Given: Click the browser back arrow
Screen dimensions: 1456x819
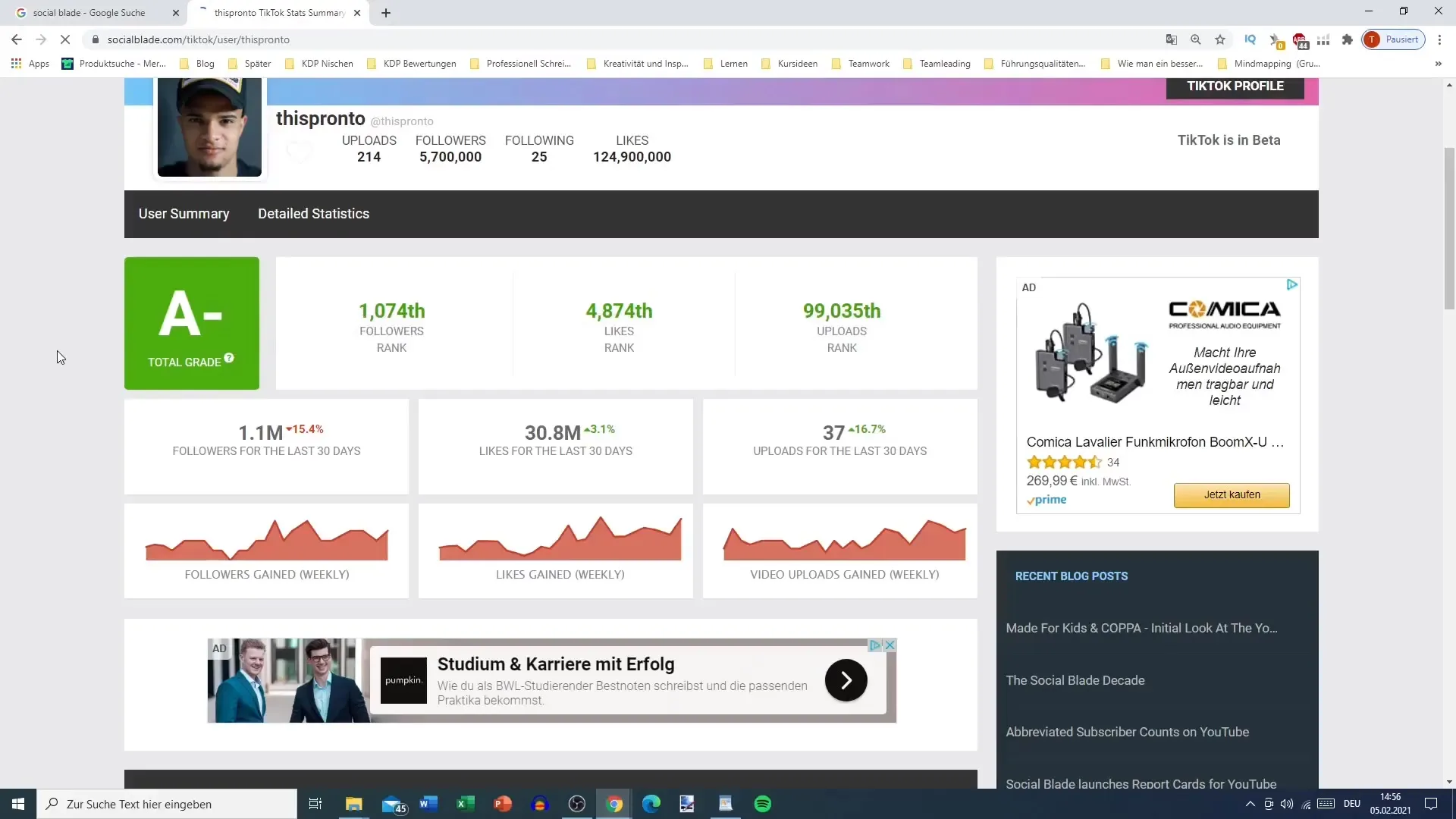Looking at the screenshot, I should click(17, 39).
